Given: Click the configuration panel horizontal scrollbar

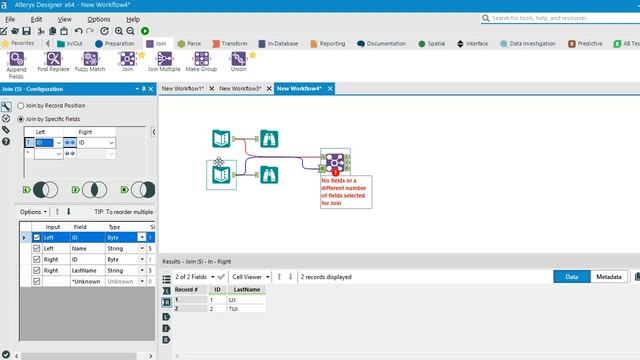Looking at the screenshot, I should [x=79, y=356].
